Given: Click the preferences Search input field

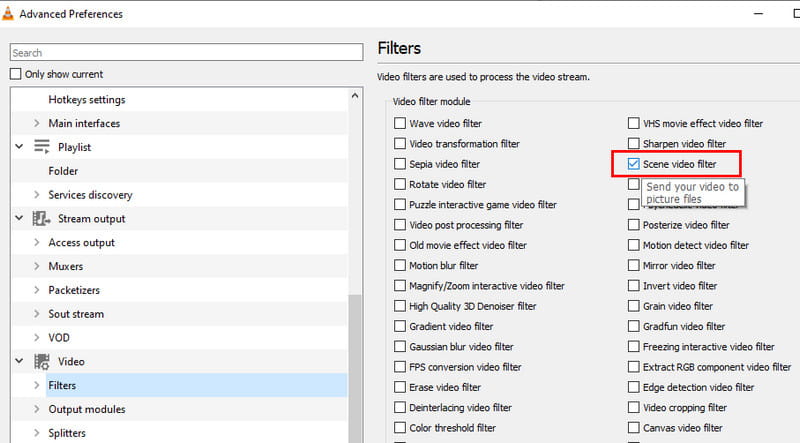Looking at the screenshot, I should pyautogui.click(x=186, y=53).
